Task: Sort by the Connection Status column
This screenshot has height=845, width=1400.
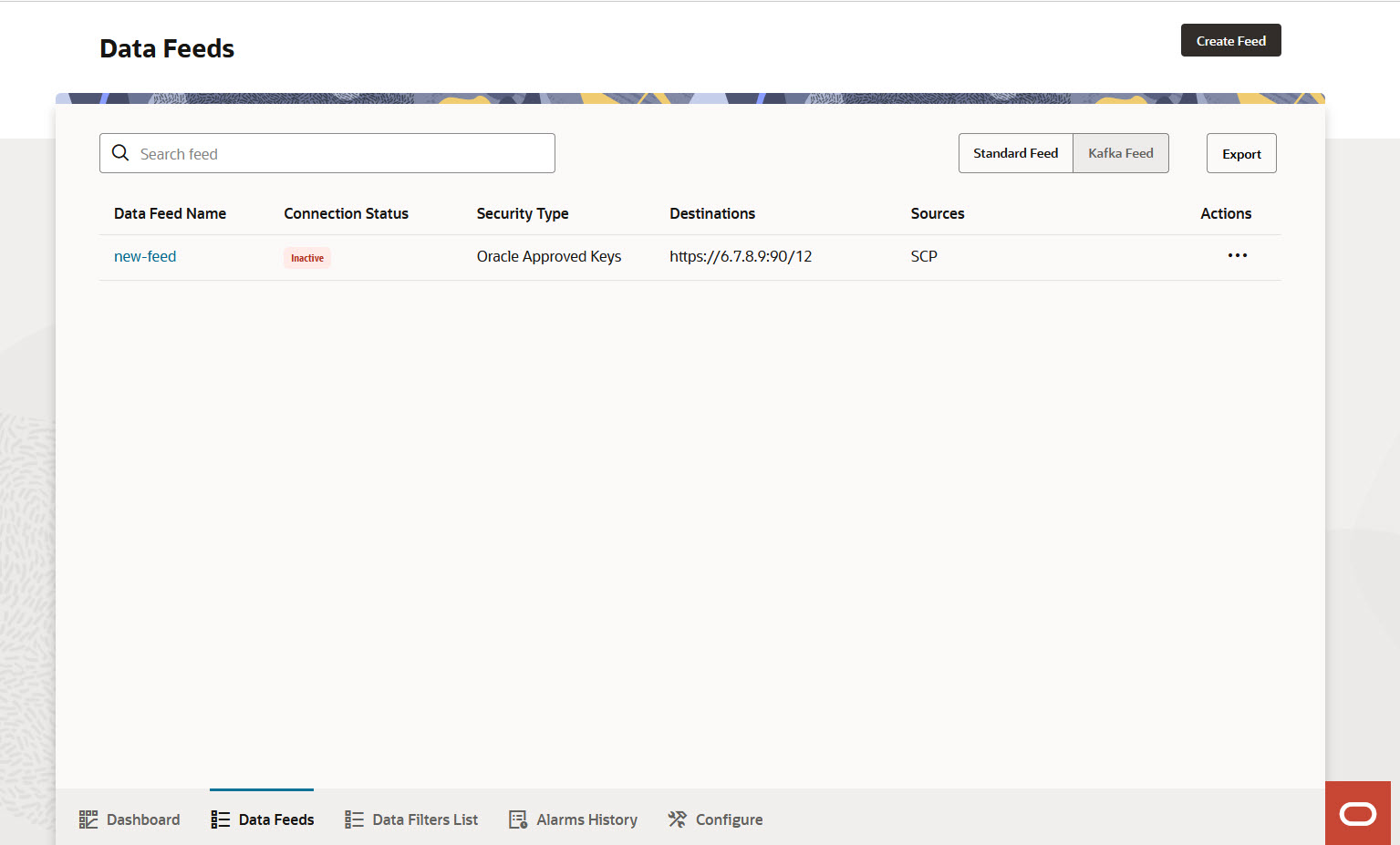Action: 346,213
